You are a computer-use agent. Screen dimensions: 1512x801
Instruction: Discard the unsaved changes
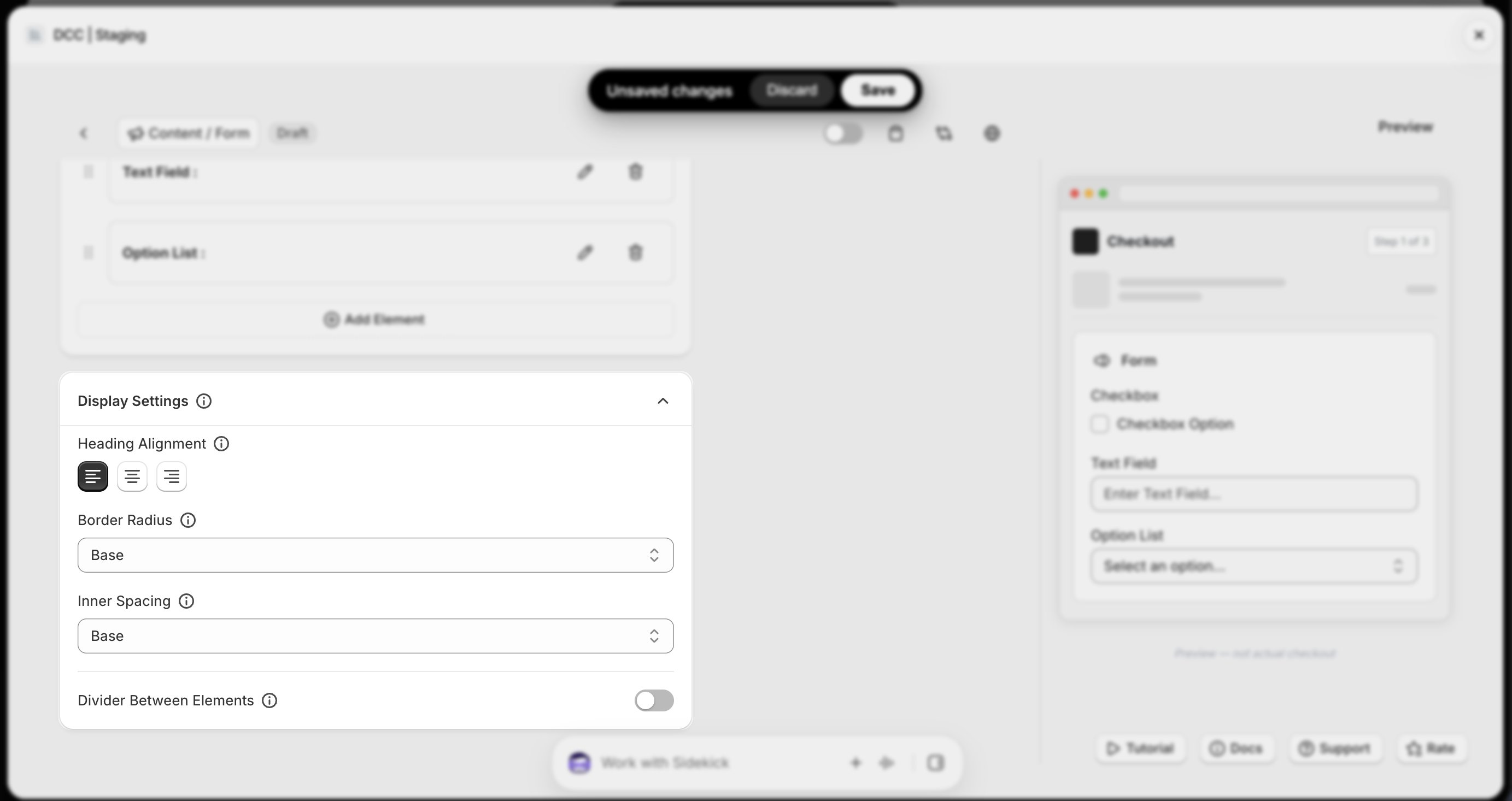[791, 90]
